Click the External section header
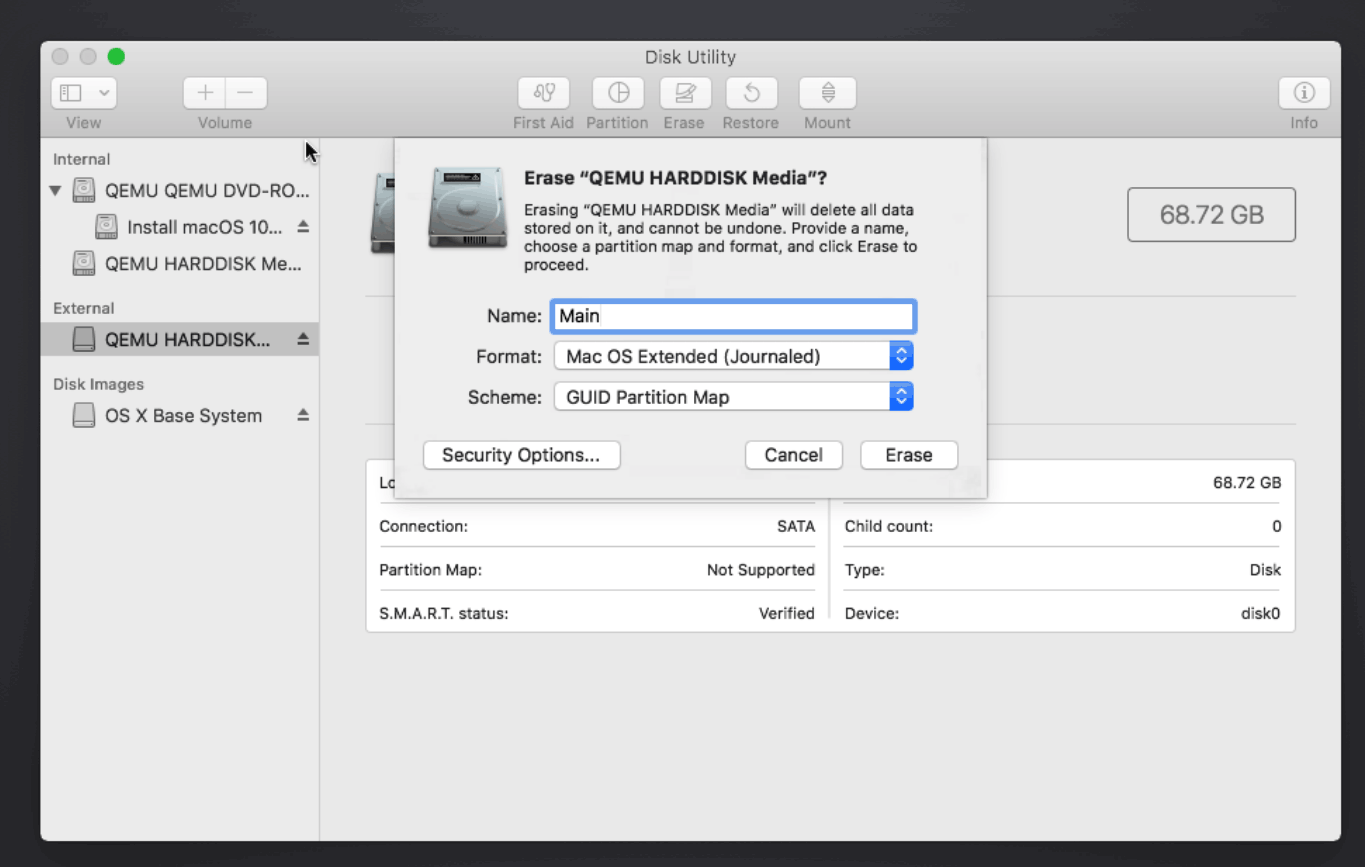The image size is (1365, 867). (x=84, y=308)
